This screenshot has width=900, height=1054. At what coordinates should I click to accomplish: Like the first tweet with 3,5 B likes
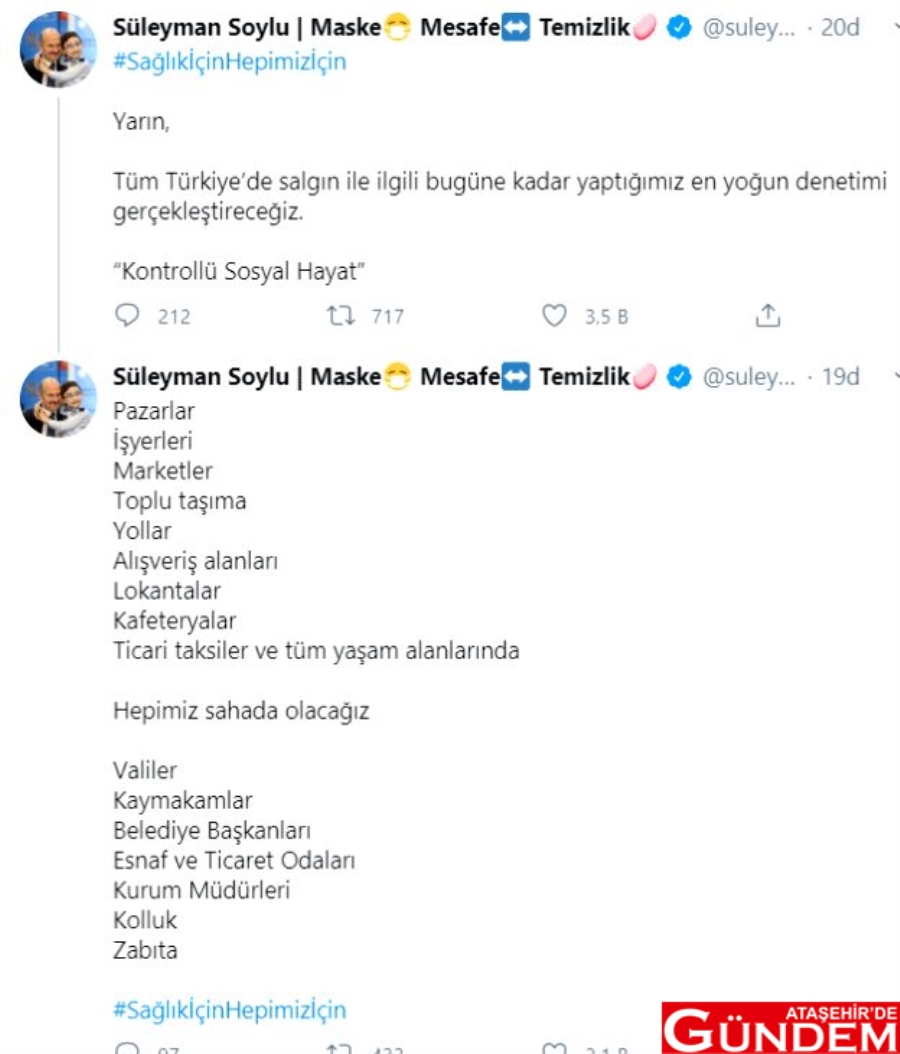point(554,317)
